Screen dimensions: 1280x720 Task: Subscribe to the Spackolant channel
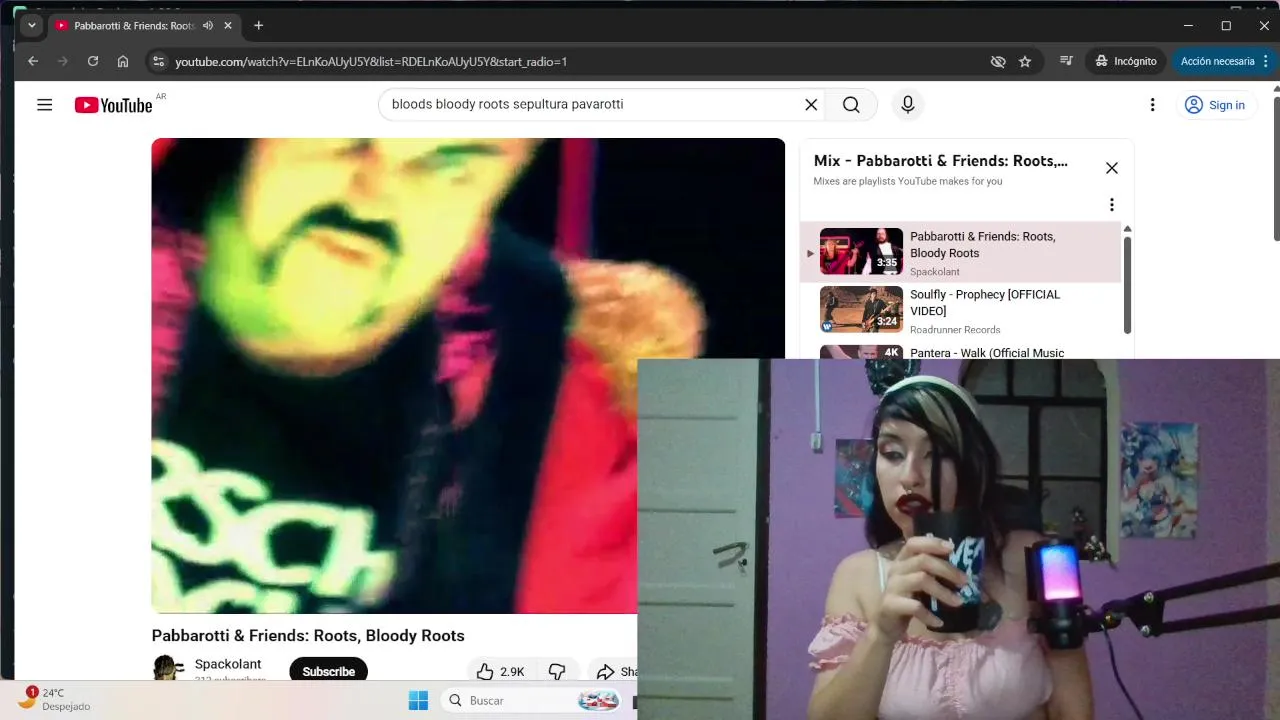pos(329,671)
